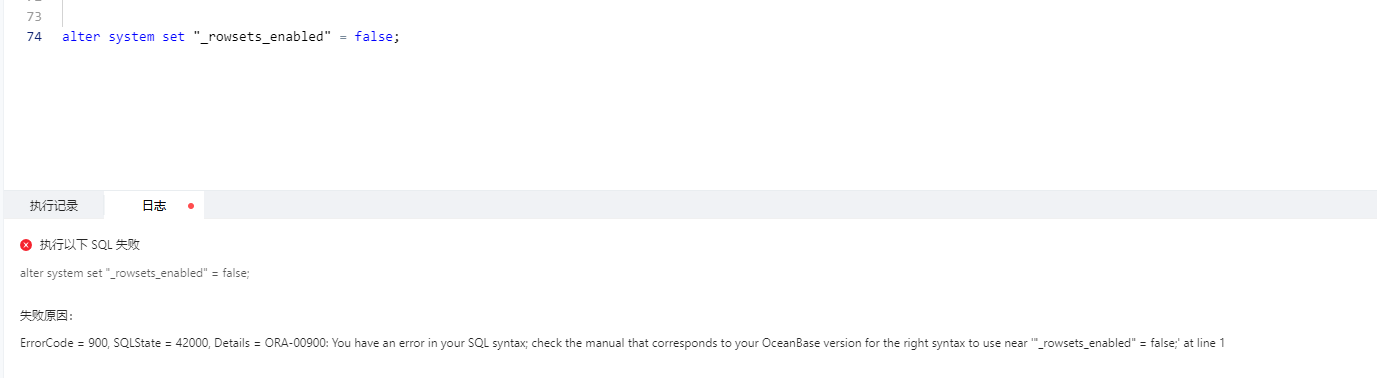Click the 失败原因 label
Screen dimensions: 1377x378
46,315
